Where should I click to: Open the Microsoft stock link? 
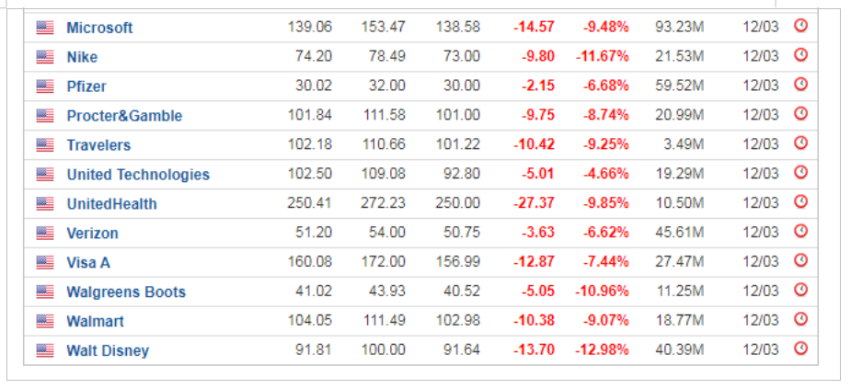pyautogui.click(x=99, y=28)
